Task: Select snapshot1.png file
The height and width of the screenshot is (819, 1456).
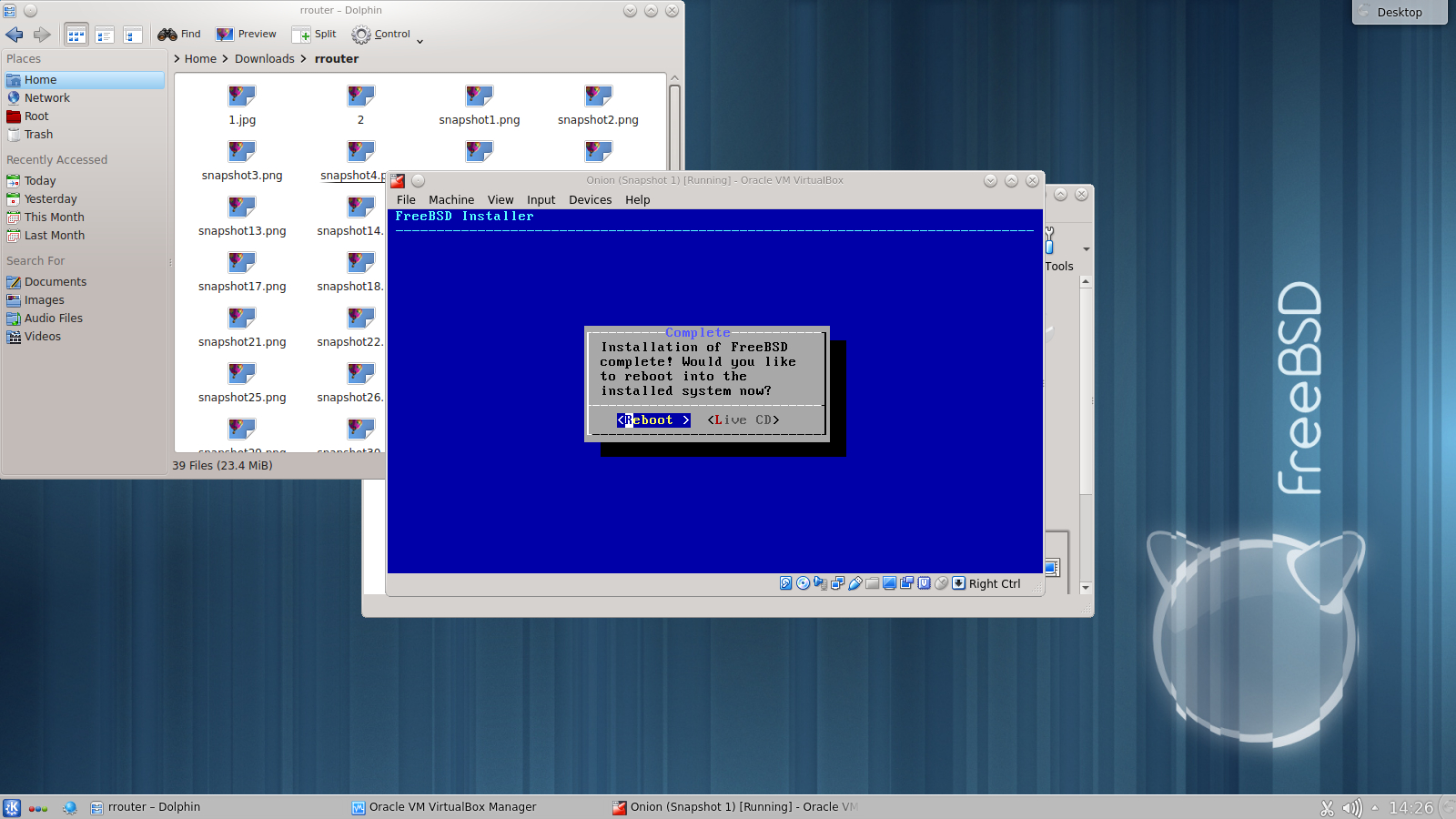Action: 480,106
